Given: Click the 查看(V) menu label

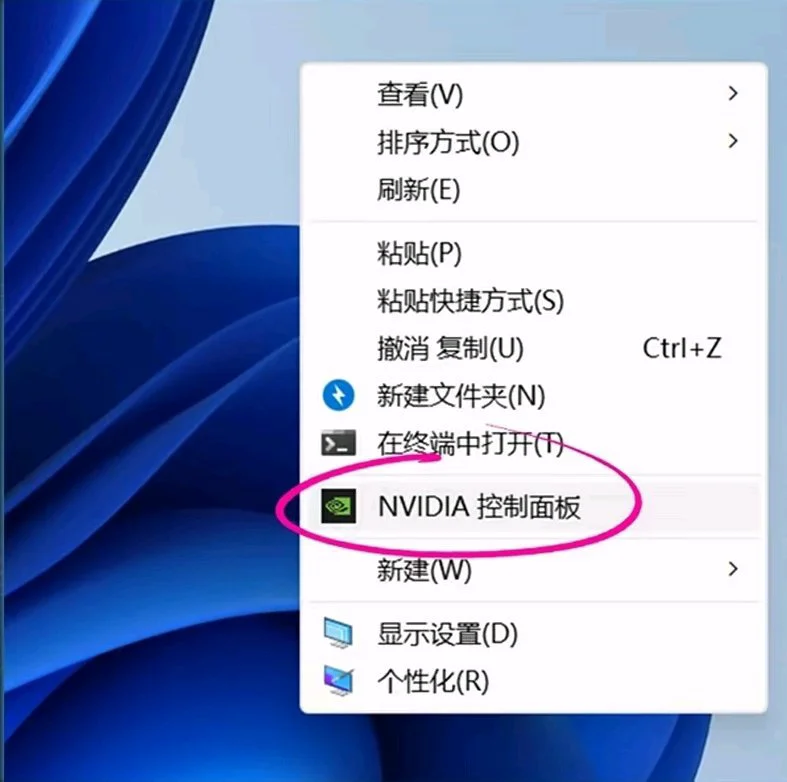Looking at the screenshot, I should pyautogui.click(x=420, y=94).
